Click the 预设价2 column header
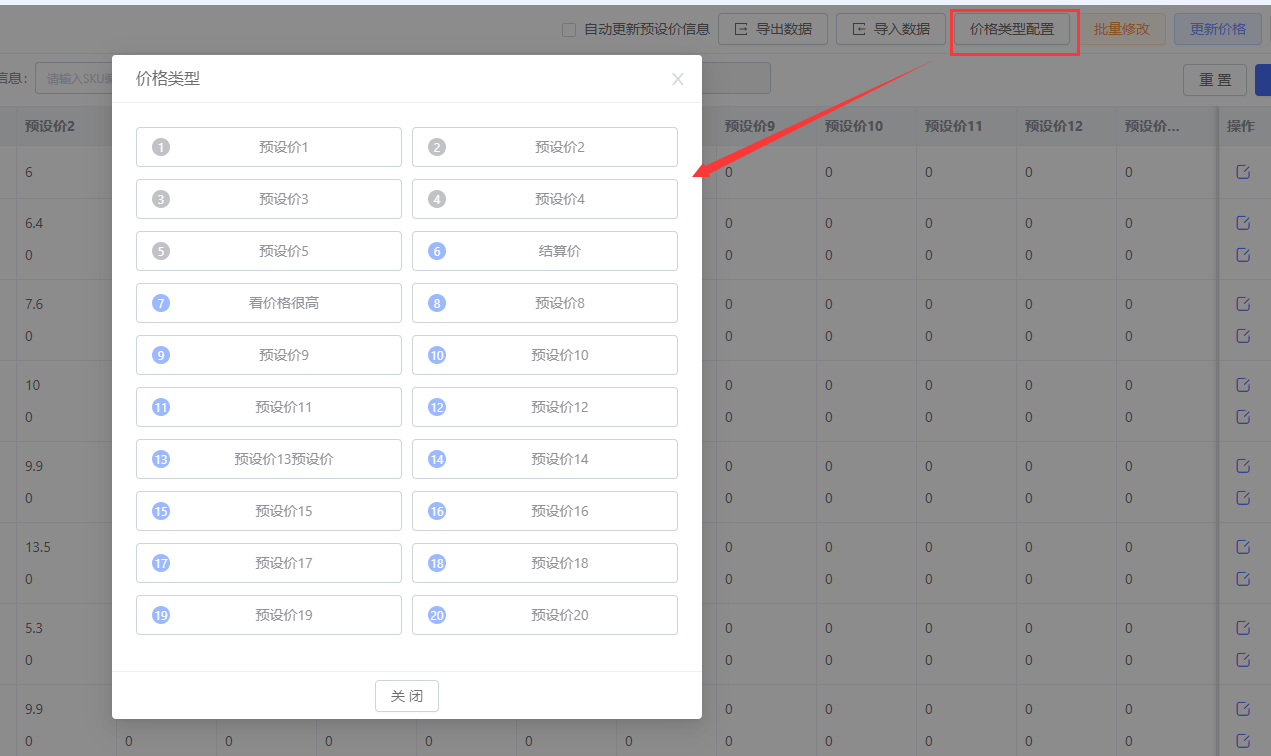The width and height of the screenshot is (1271, 756). 50,126
